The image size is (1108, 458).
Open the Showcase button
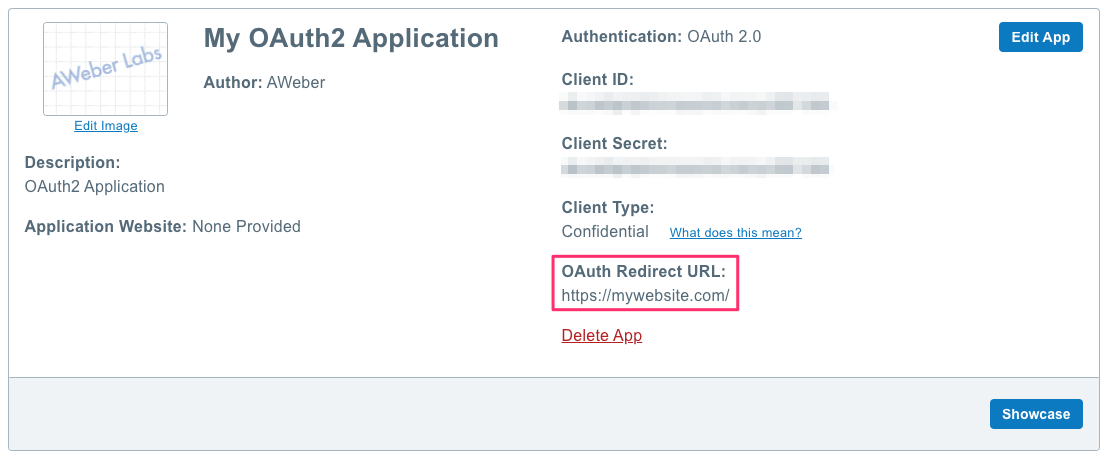(x=1036, y=414)
